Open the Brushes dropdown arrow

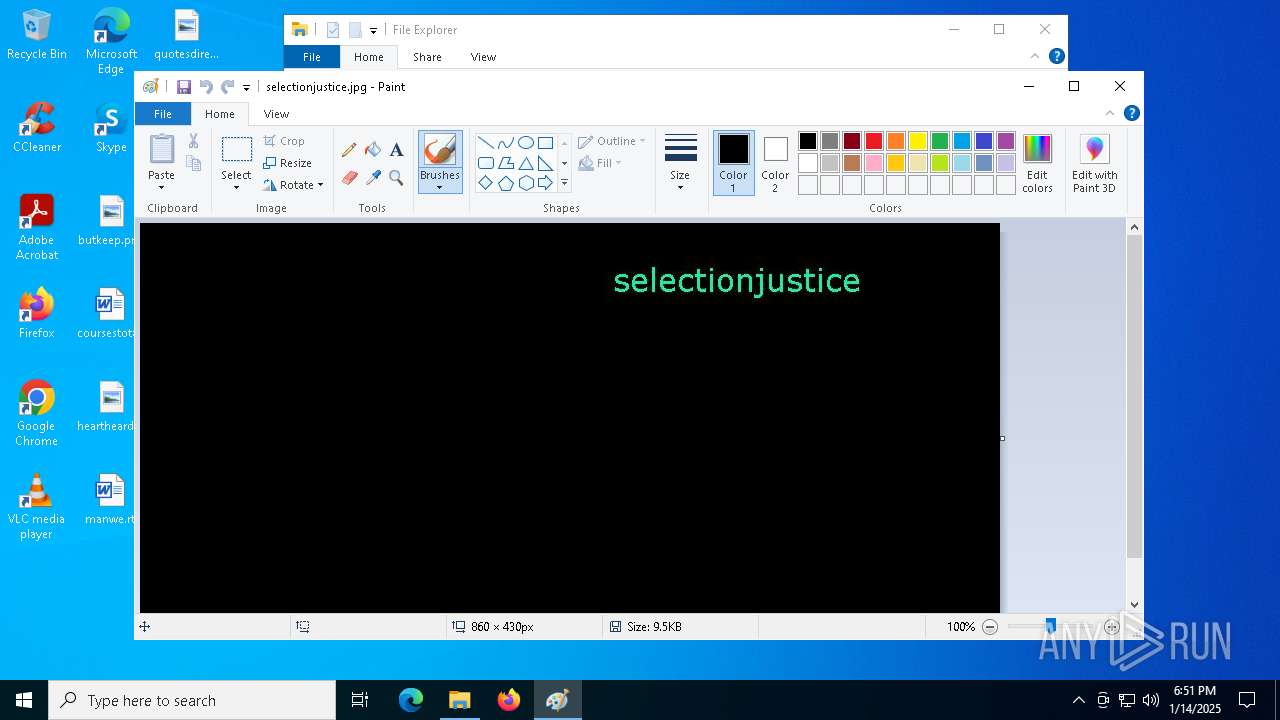(440, 187)
